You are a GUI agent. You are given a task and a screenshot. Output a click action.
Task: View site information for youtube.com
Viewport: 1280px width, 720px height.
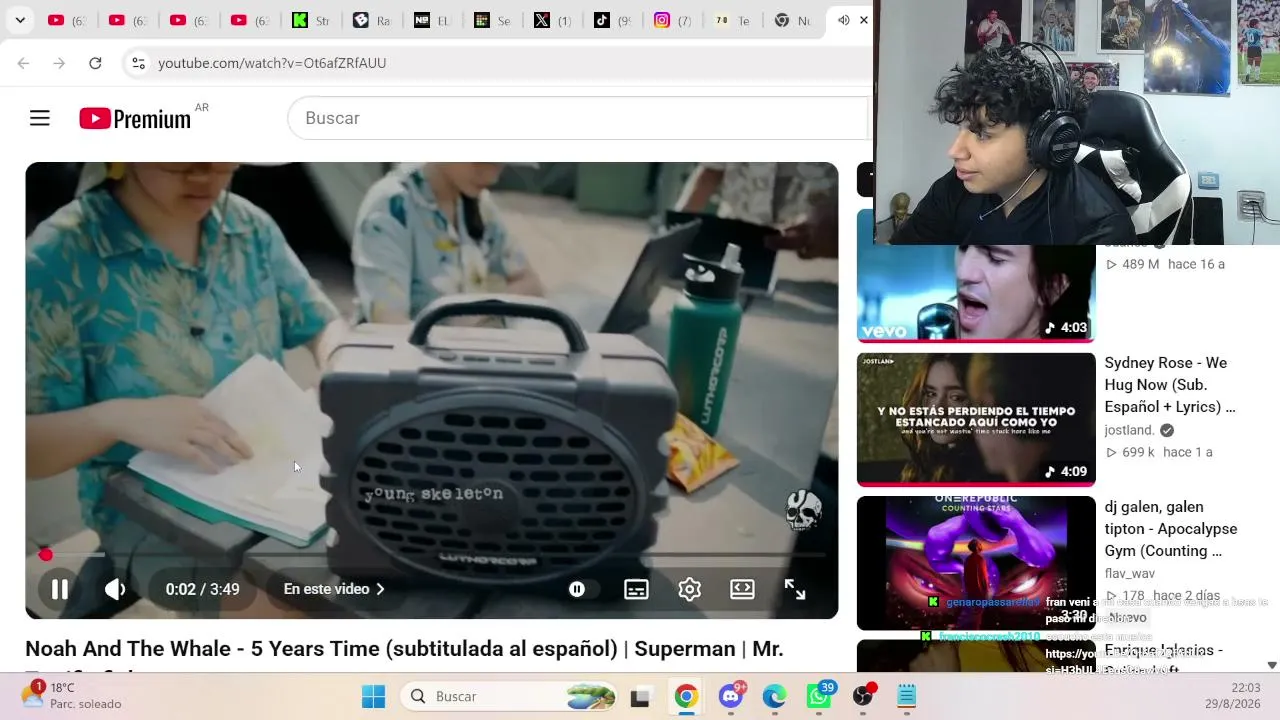click(139, 63)
